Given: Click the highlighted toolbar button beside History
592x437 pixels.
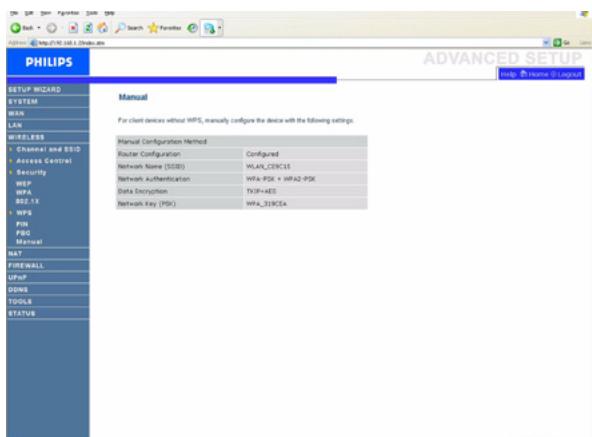Looking at the screenshot, I should click(x=209, y=28).
